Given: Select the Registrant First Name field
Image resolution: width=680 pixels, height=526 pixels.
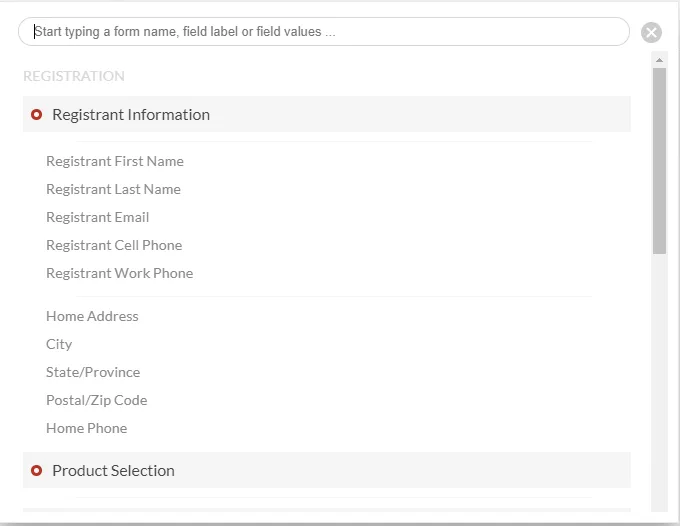Looking at the screenshot, I should point(115,161).
